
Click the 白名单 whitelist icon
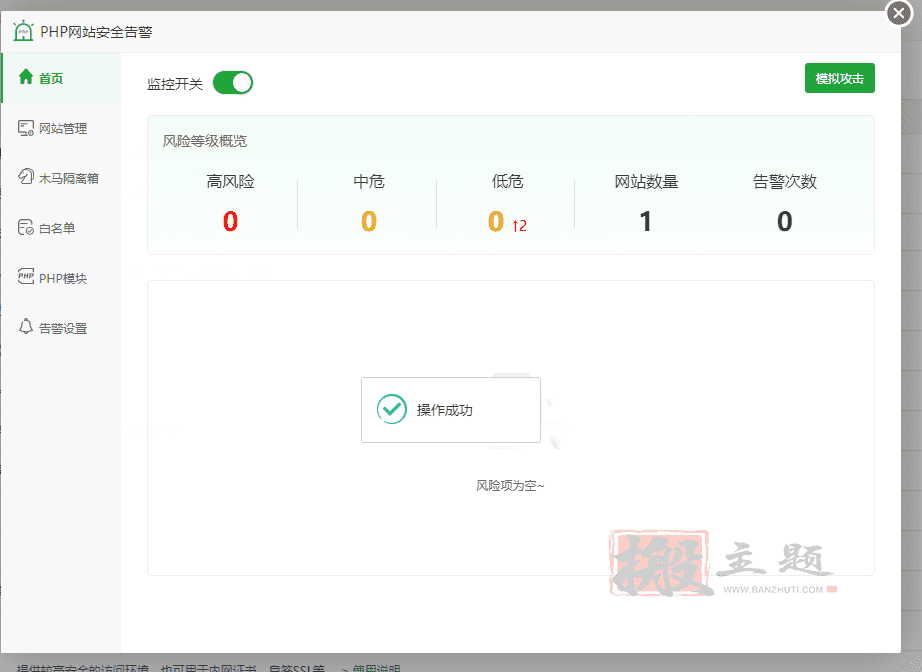25,228
